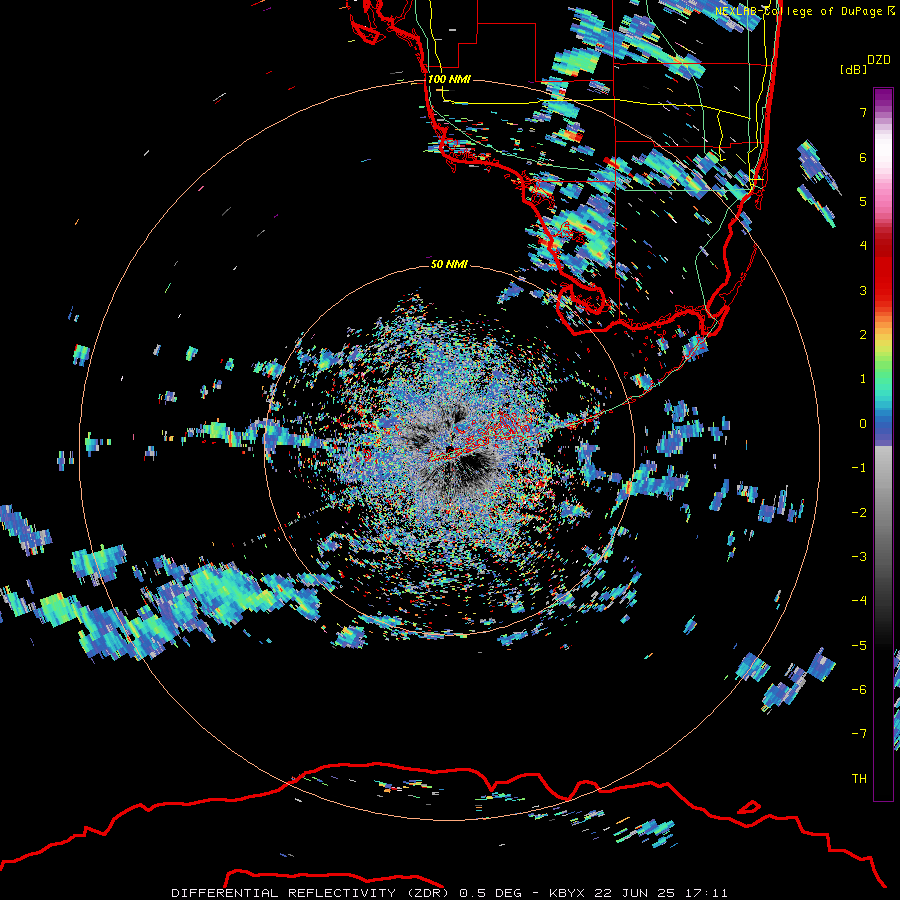Viewport: 900px width, 900px height.
Task: Click the "6" value on the color scale
Action: [x=863, y=157]
